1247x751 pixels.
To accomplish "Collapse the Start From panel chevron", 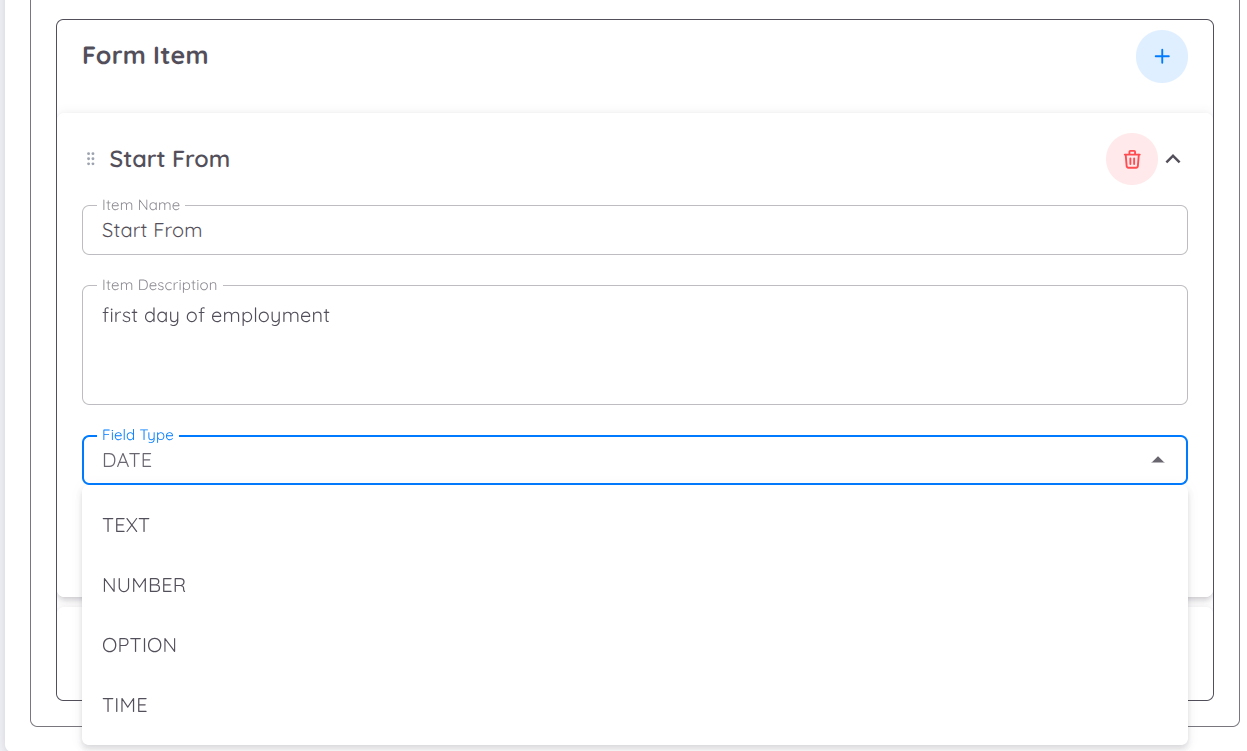I will 1174,159.
